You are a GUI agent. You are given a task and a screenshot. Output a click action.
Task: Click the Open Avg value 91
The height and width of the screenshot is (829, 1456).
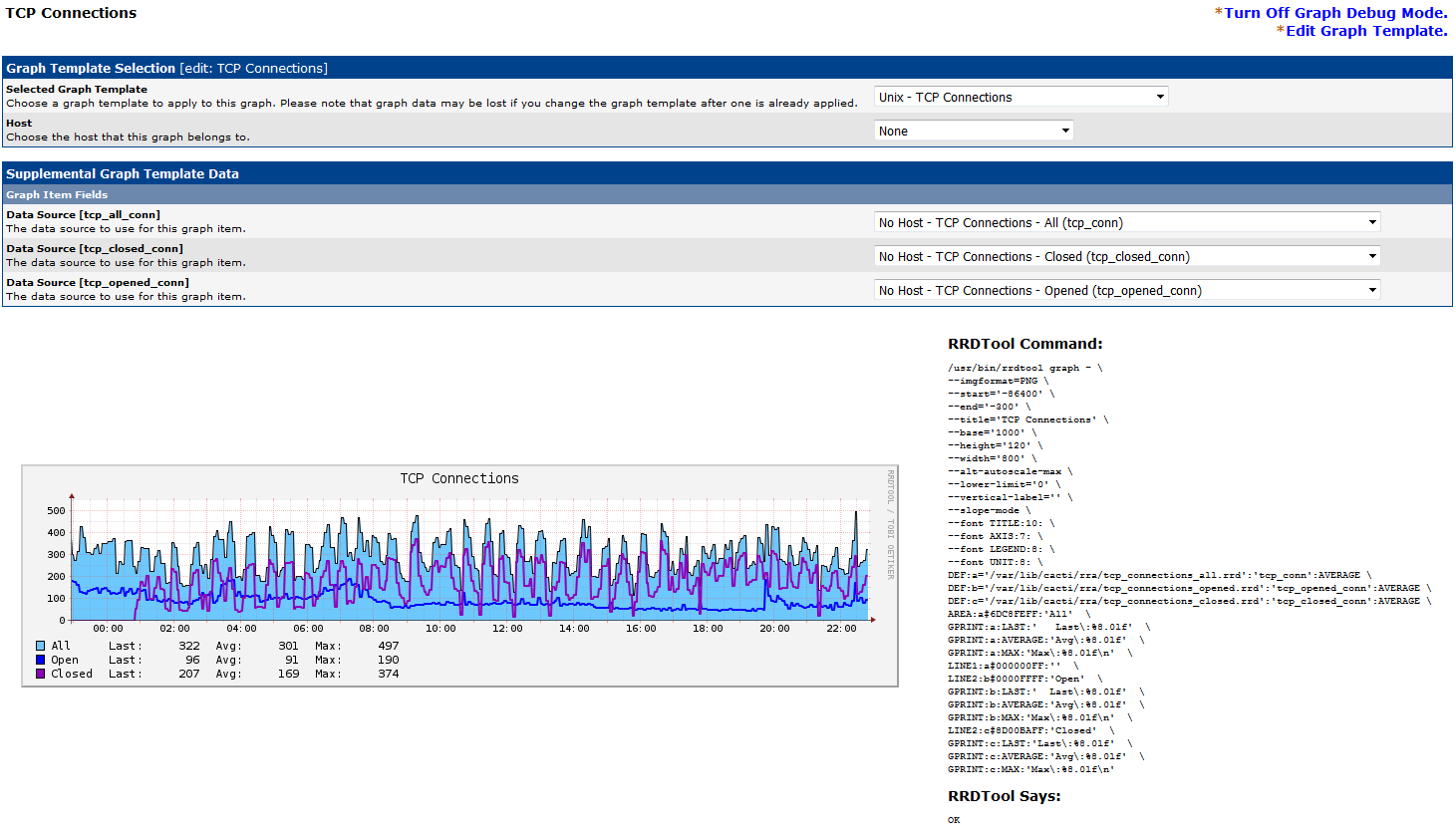292,660
